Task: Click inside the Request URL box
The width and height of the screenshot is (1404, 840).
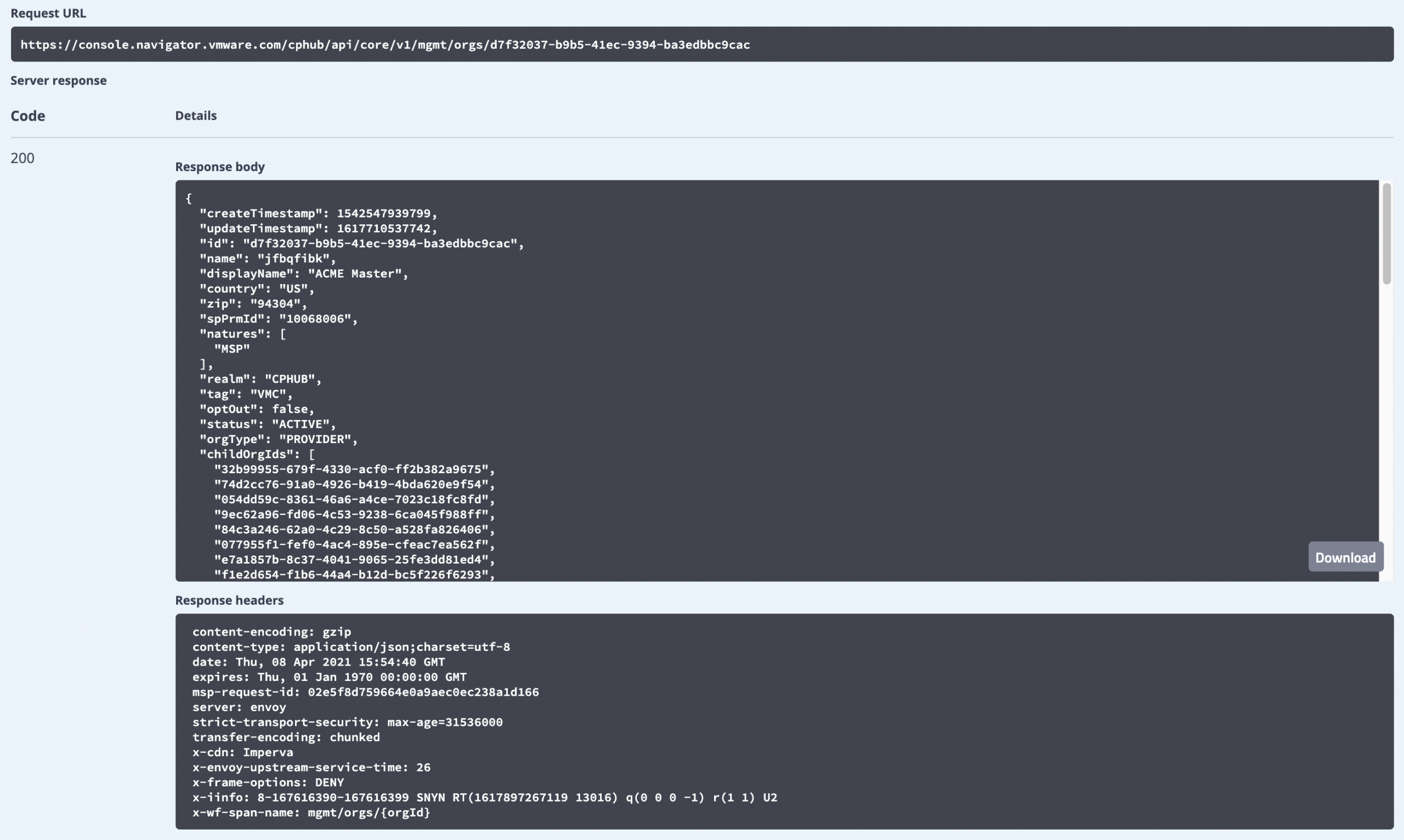Action: [x=701, y=44]
